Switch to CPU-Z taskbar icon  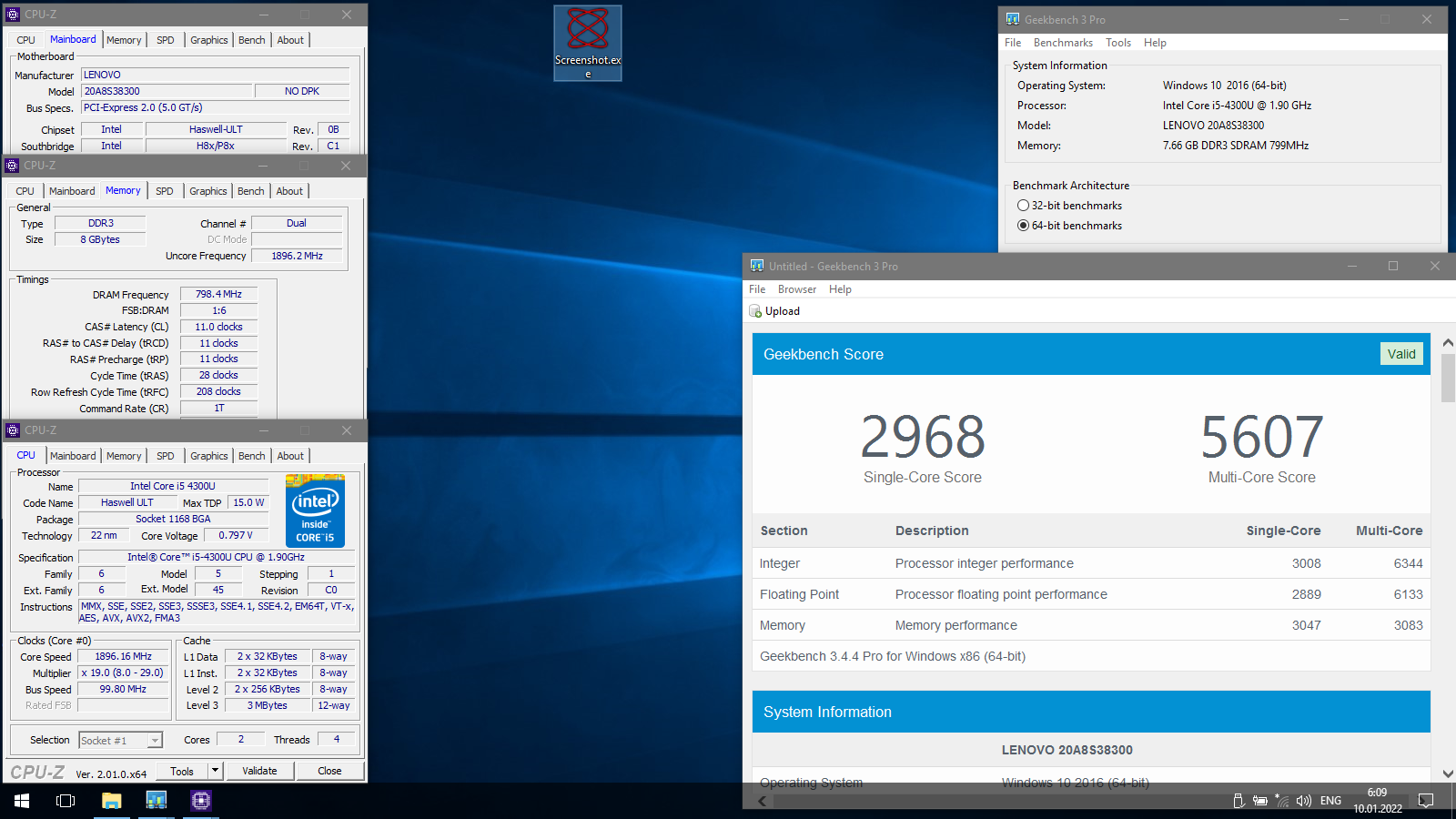point(201,801)
